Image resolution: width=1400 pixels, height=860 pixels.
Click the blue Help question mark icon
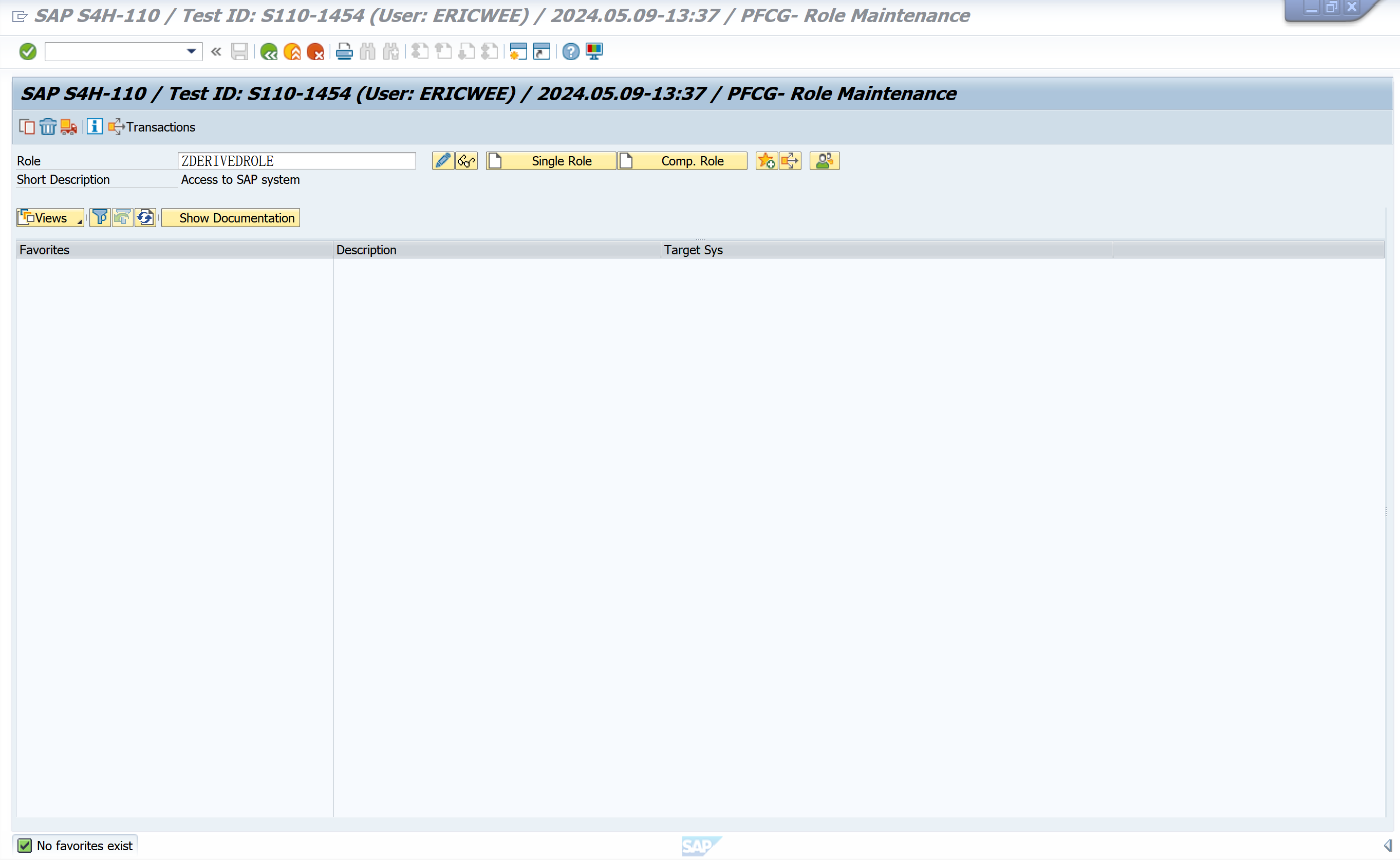[x=570, y=52]
